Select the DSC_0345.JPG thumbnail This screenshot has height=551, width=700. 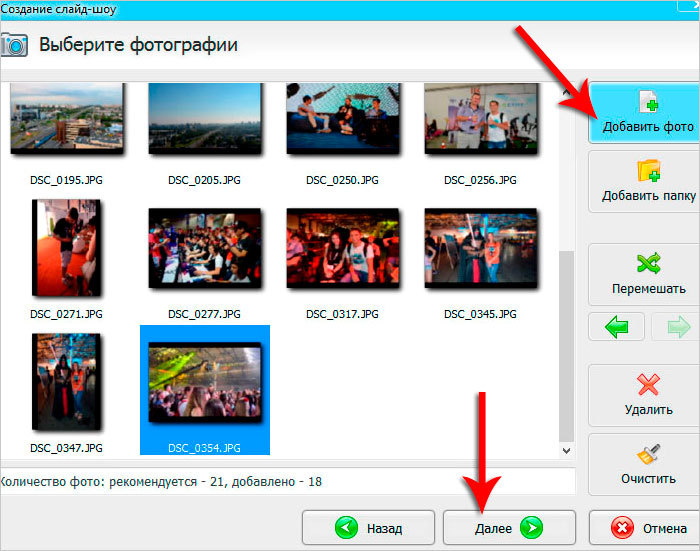pyautogui.click(x=481, y=248)
